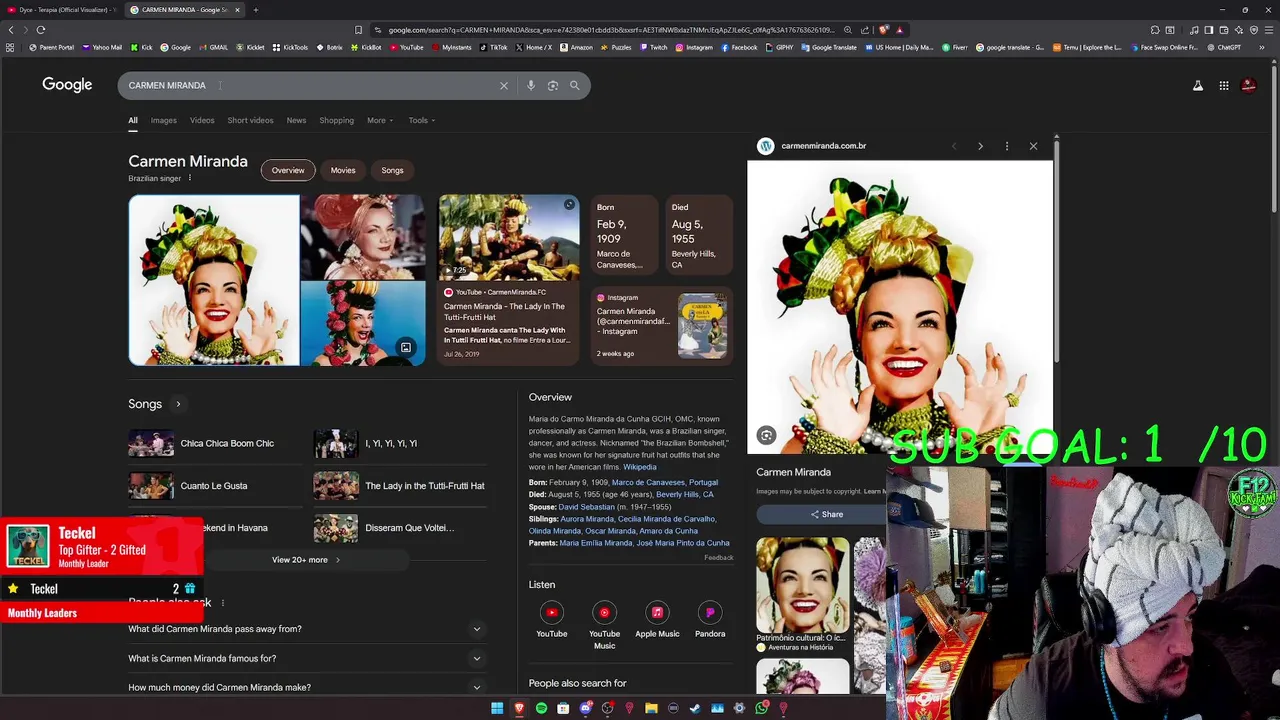Select the Shopping search tab
The image size is (1280, 720).
click(337, 120)
